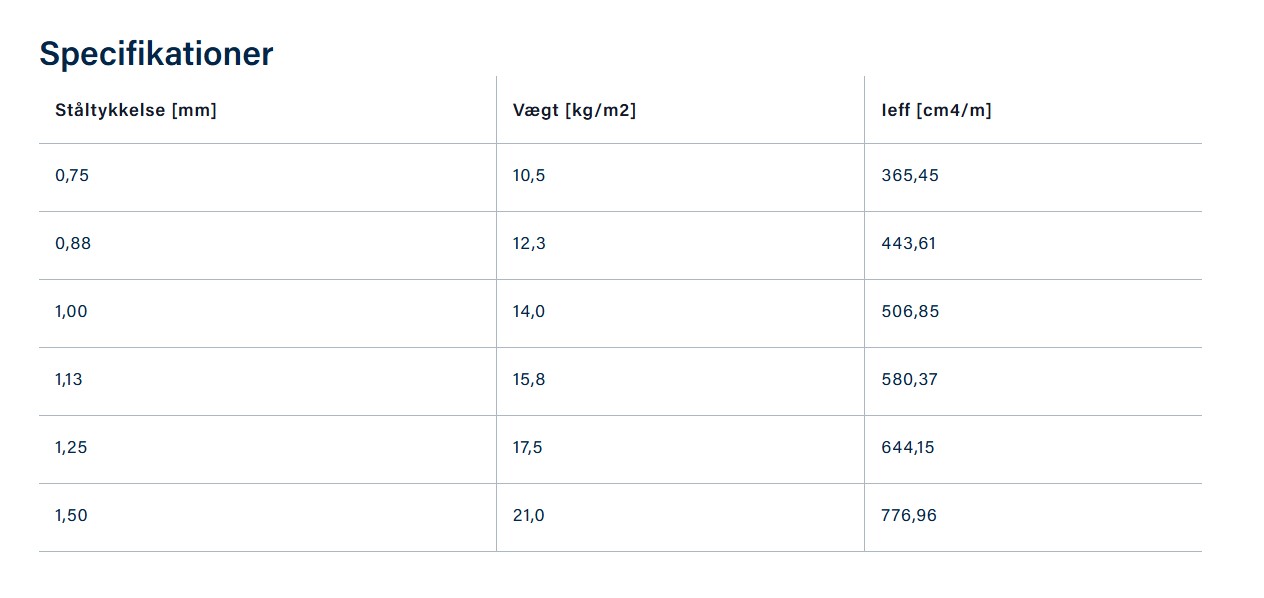
Task: Select the 0,75 steel thickness cell
Action: click(72, 176)
